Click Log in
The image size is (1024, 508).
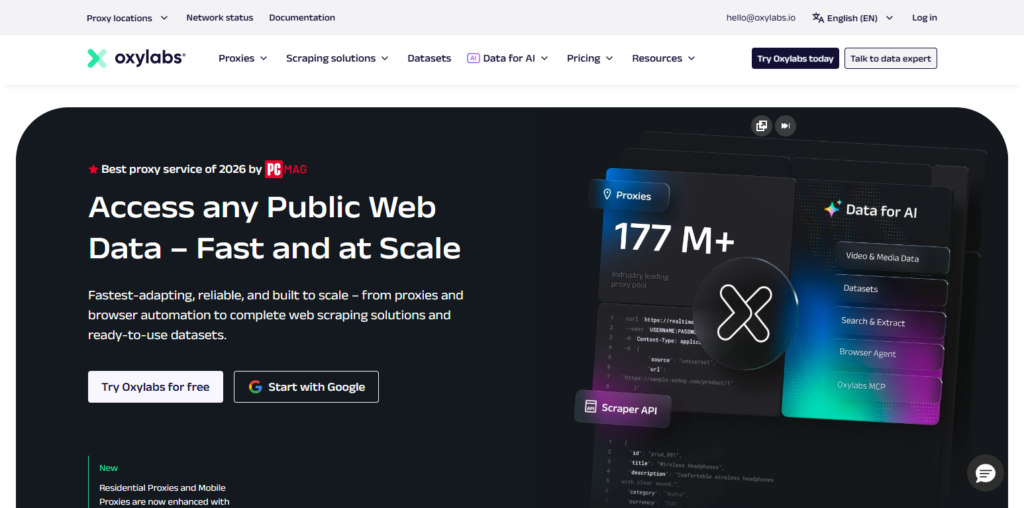[x=924, y=18]
